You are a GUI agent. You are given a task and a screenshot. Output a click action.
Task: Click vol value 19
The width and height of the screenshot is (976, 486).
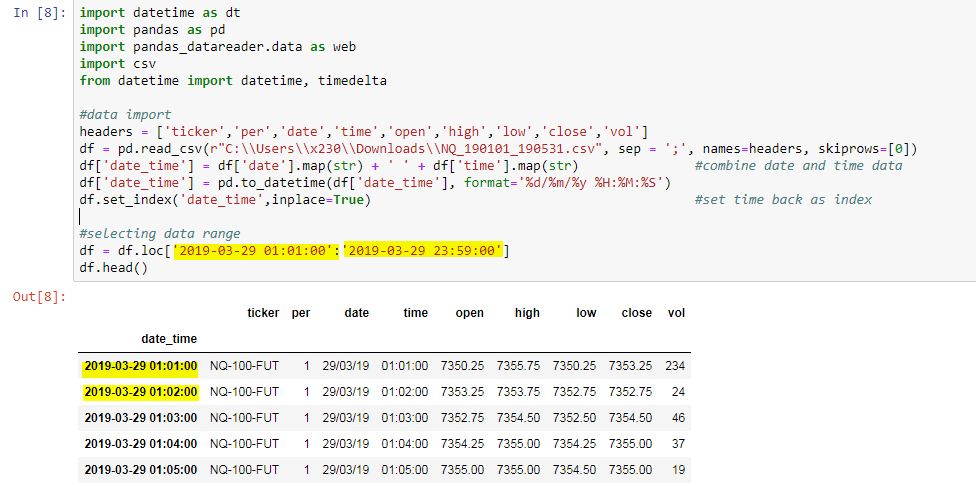[678, 470]
